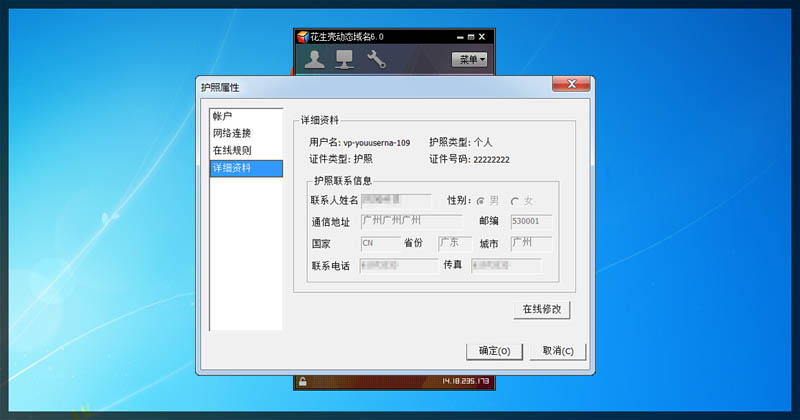Click the 省份 field showing 广东
This screenshot has height=420, width=800.
[455, 243]
